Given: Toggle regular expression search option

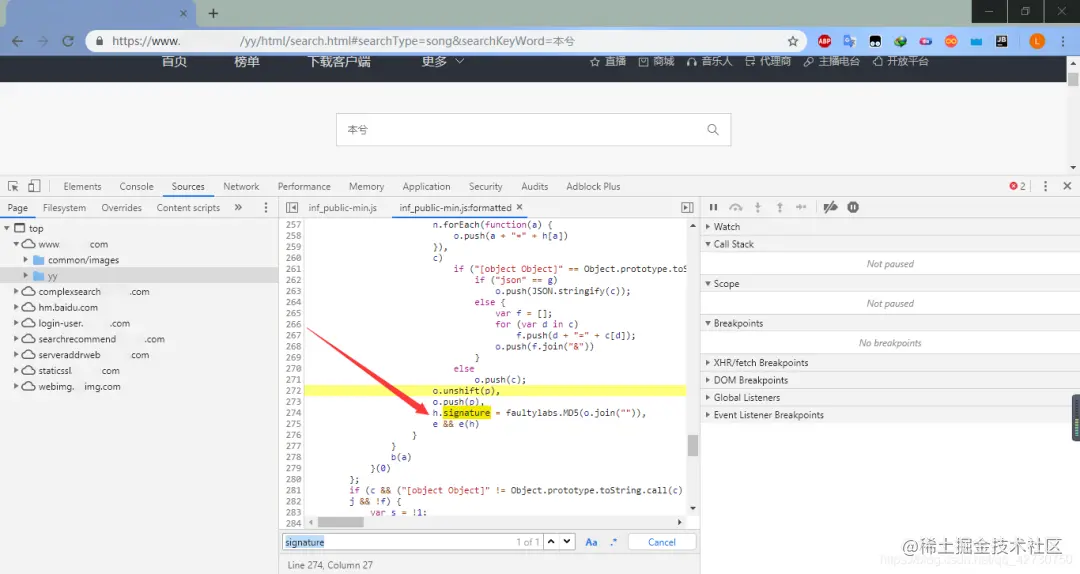Looking at the screenshot, I should pyautogui.click(x=613, y=542).
